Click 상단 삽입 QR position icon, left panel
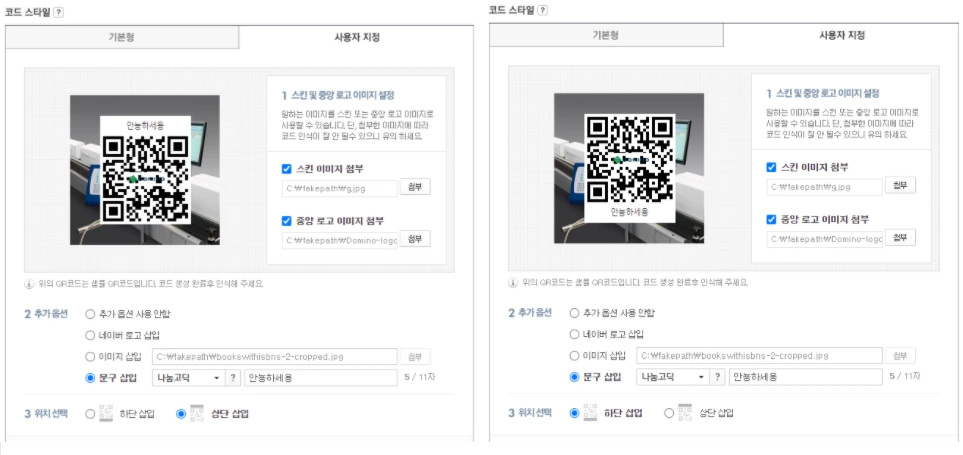The width and height of the screenshot is (963, 455). click(197, 413)
